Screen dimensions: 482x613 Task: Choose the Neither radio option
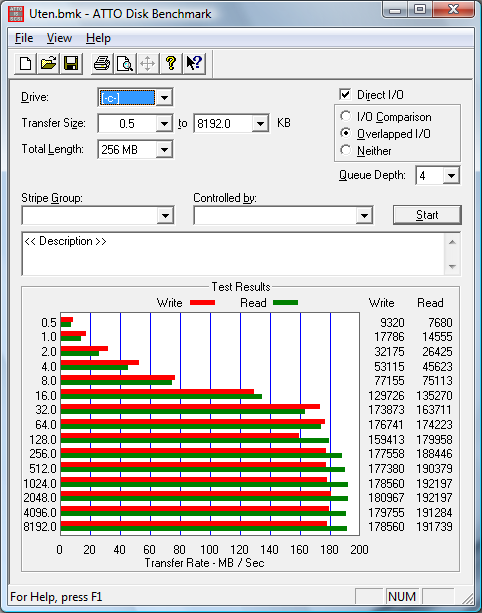[x=346, y=150]
